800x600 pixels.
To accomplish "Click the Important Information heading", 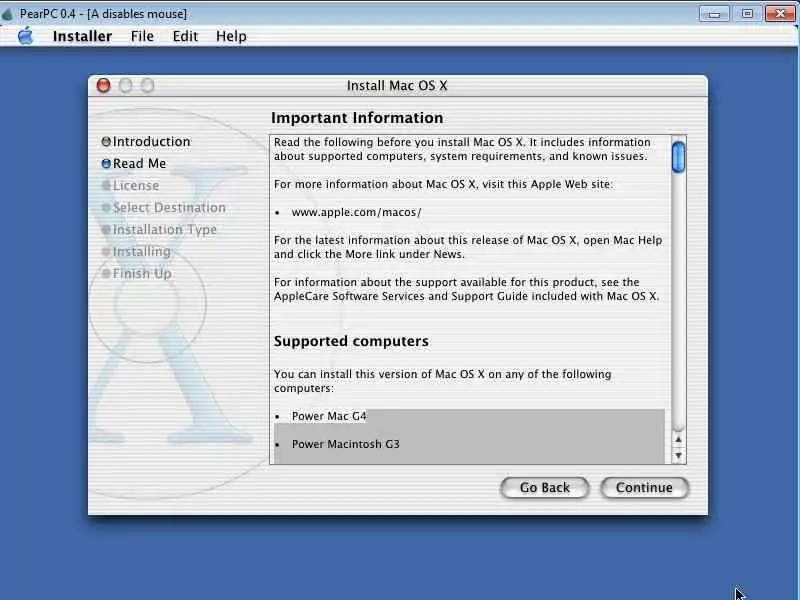I will 357,118.
